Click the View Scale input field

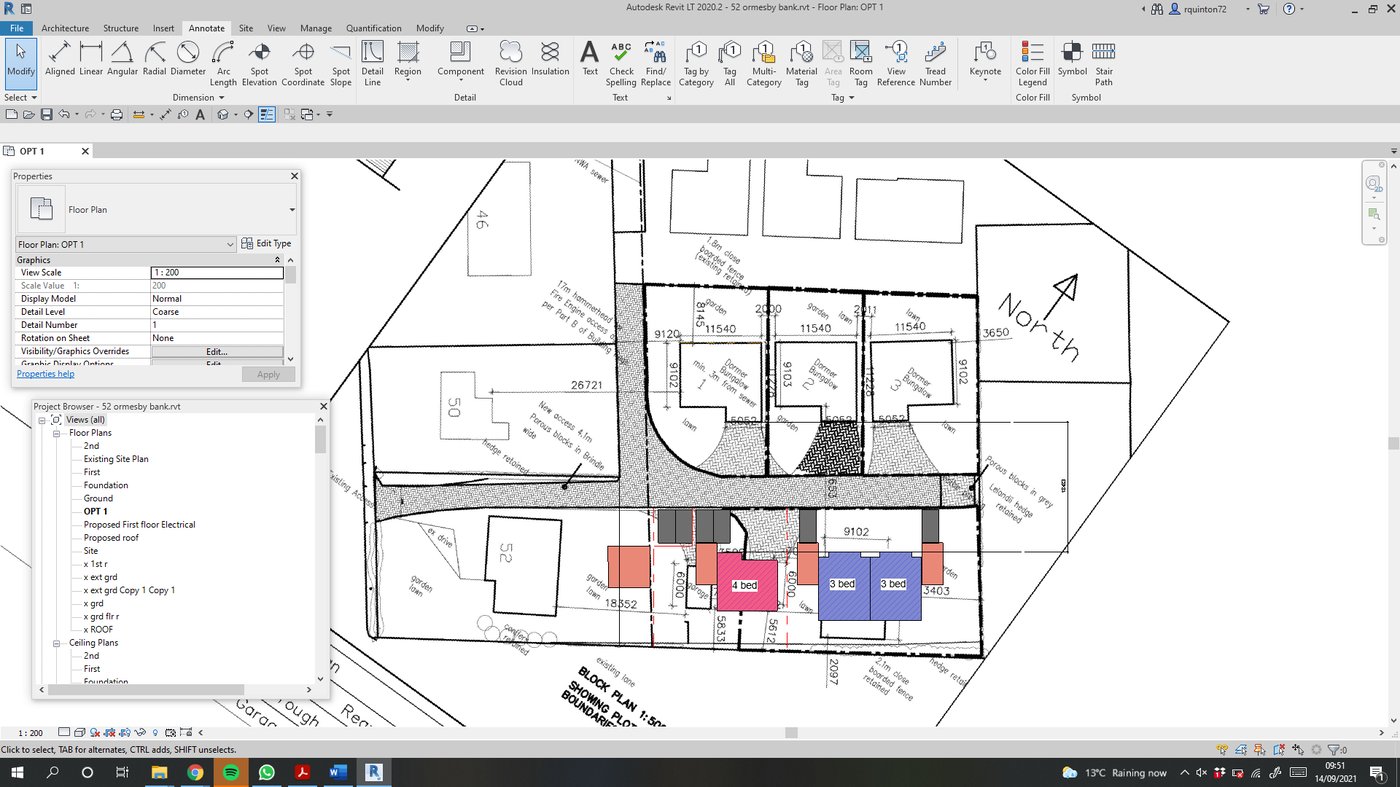point(217,273)
